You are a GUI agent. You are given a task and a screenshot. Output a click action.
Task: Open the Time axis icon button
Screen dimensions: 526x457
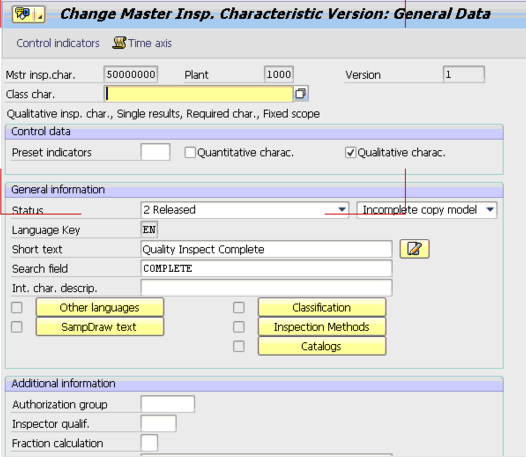(119, 43)
